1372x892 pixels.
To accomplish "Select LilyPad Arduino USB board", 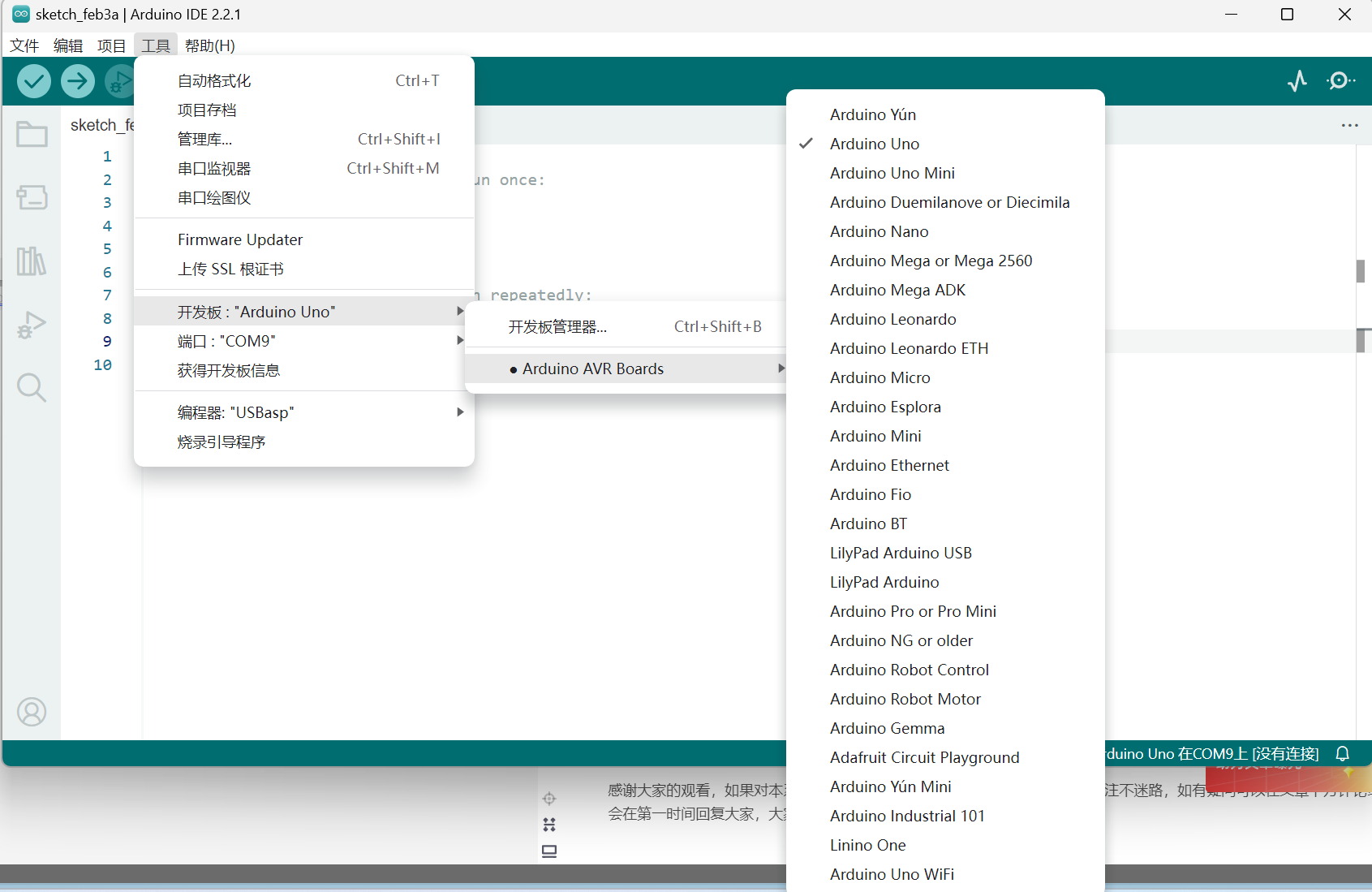I will (x=945, y=553).
